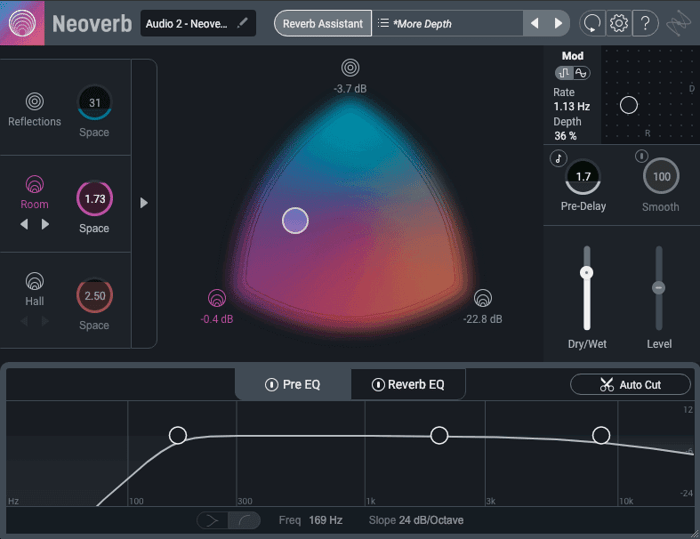700x539 pixels.
Task: Open settings via the gear icon
Action: (619, 23)
